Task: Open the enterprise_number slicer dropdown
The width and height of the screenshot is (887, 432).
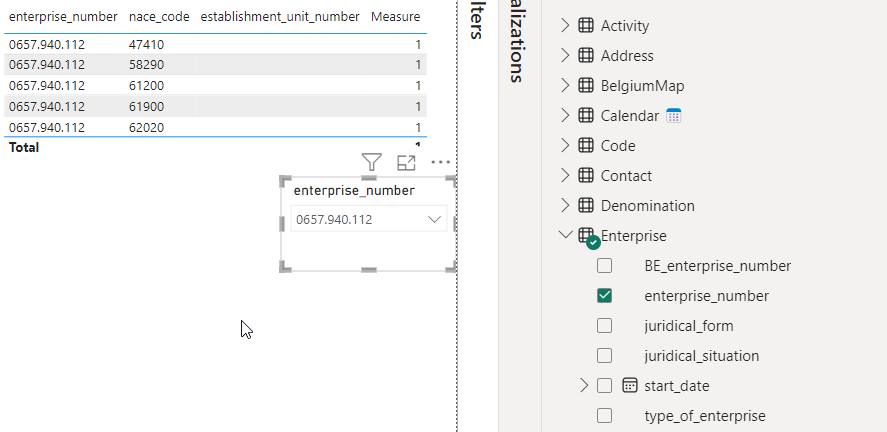Action: coord(434,219)
